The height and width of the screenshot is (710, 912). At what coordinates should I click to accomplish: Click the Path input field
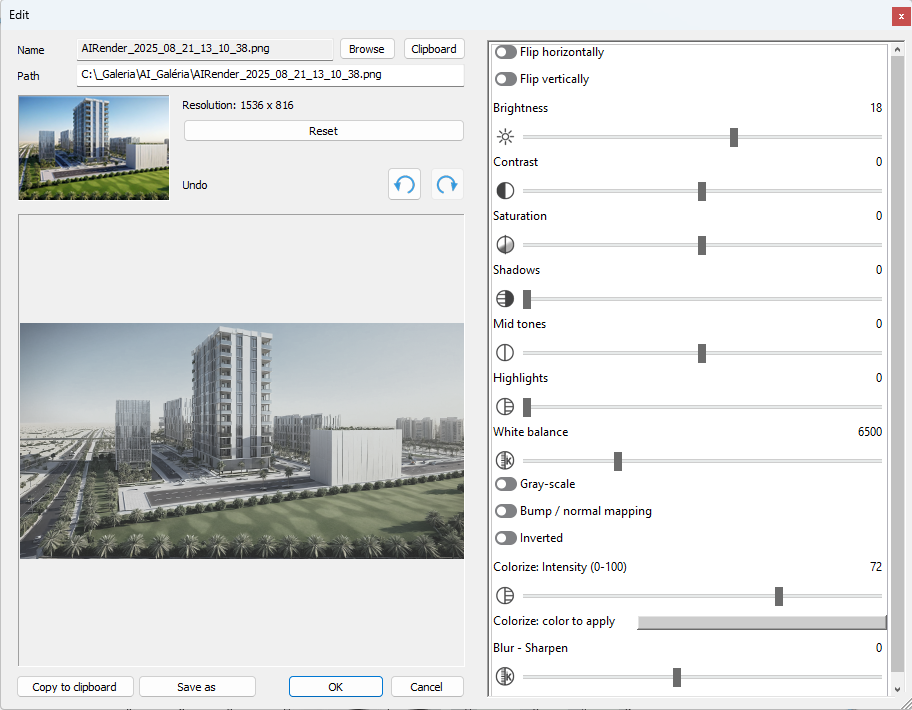click(270, 75)
